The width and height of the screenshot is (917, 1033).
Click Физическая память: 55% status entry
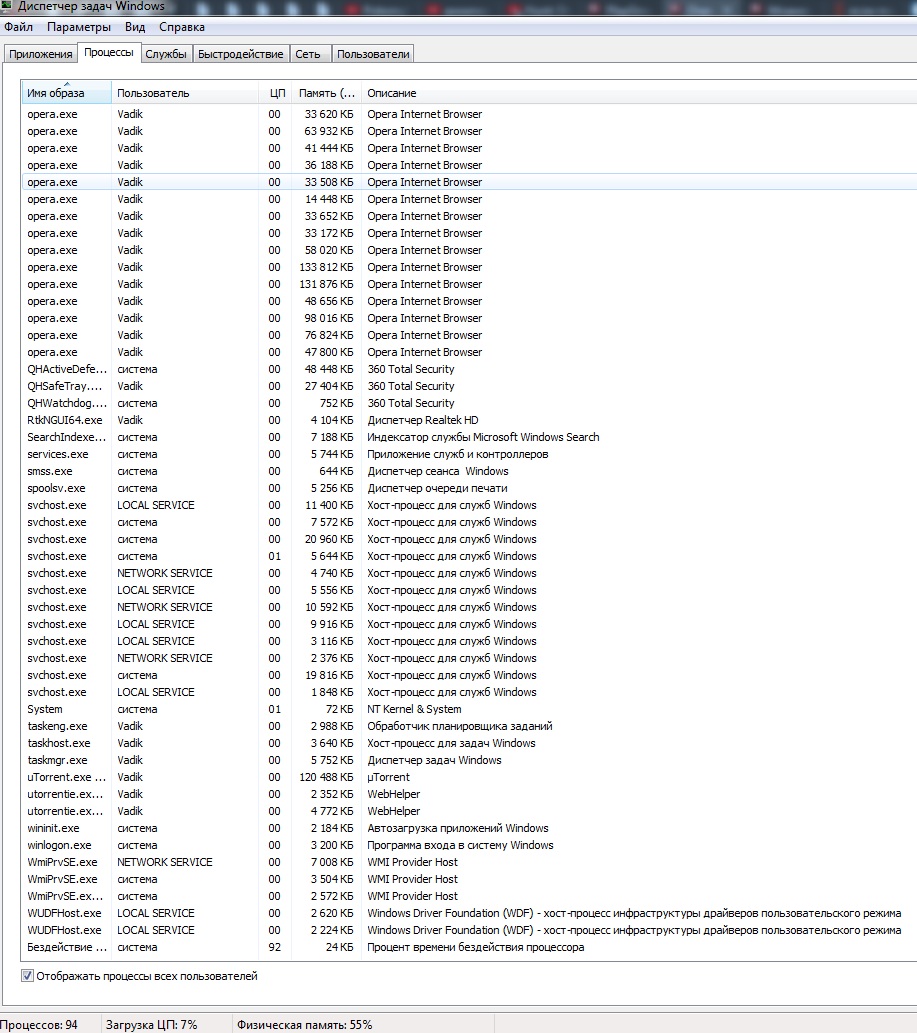click(304, 1025)
